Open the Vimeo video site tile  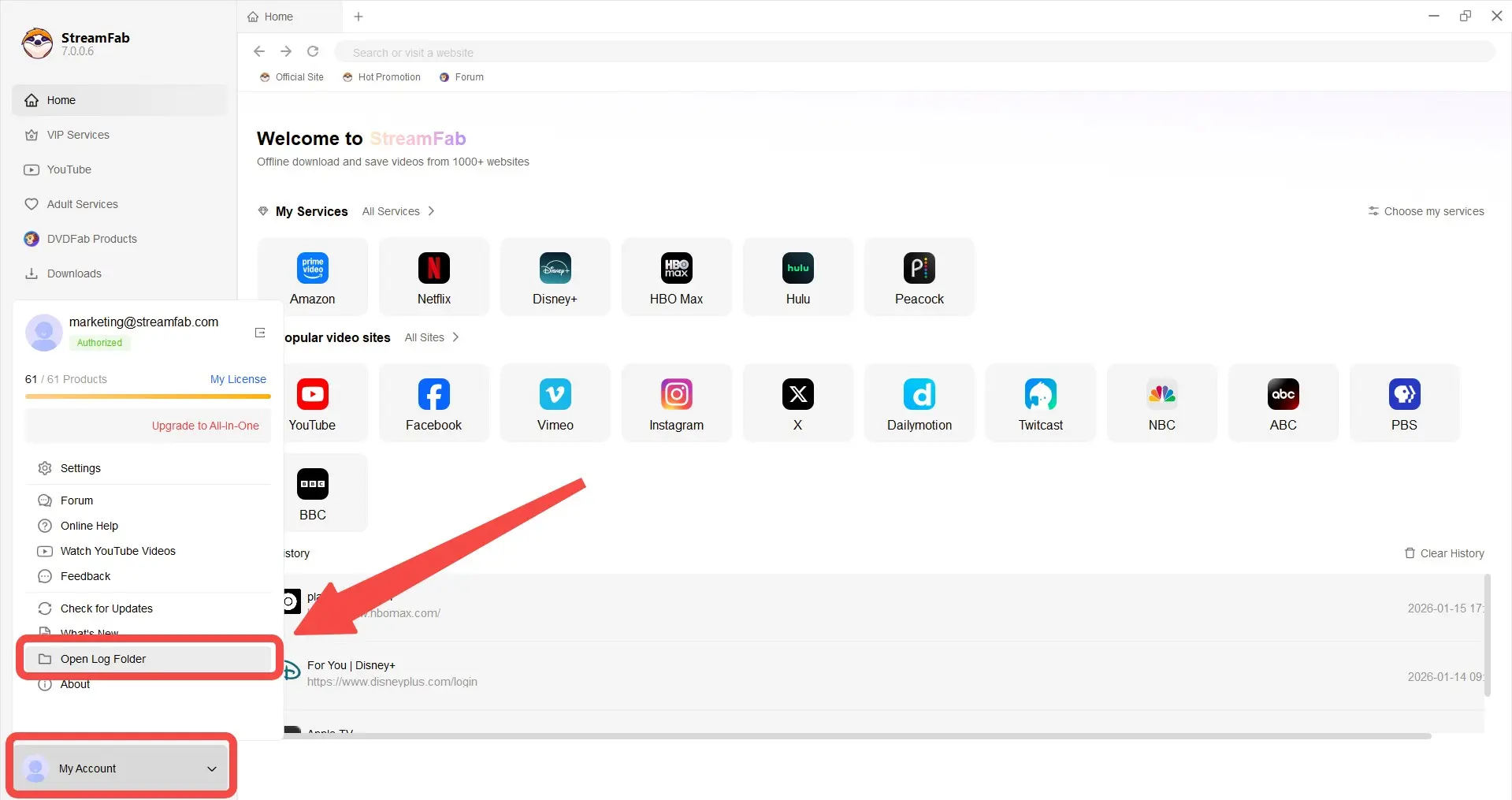click(555, 403)
